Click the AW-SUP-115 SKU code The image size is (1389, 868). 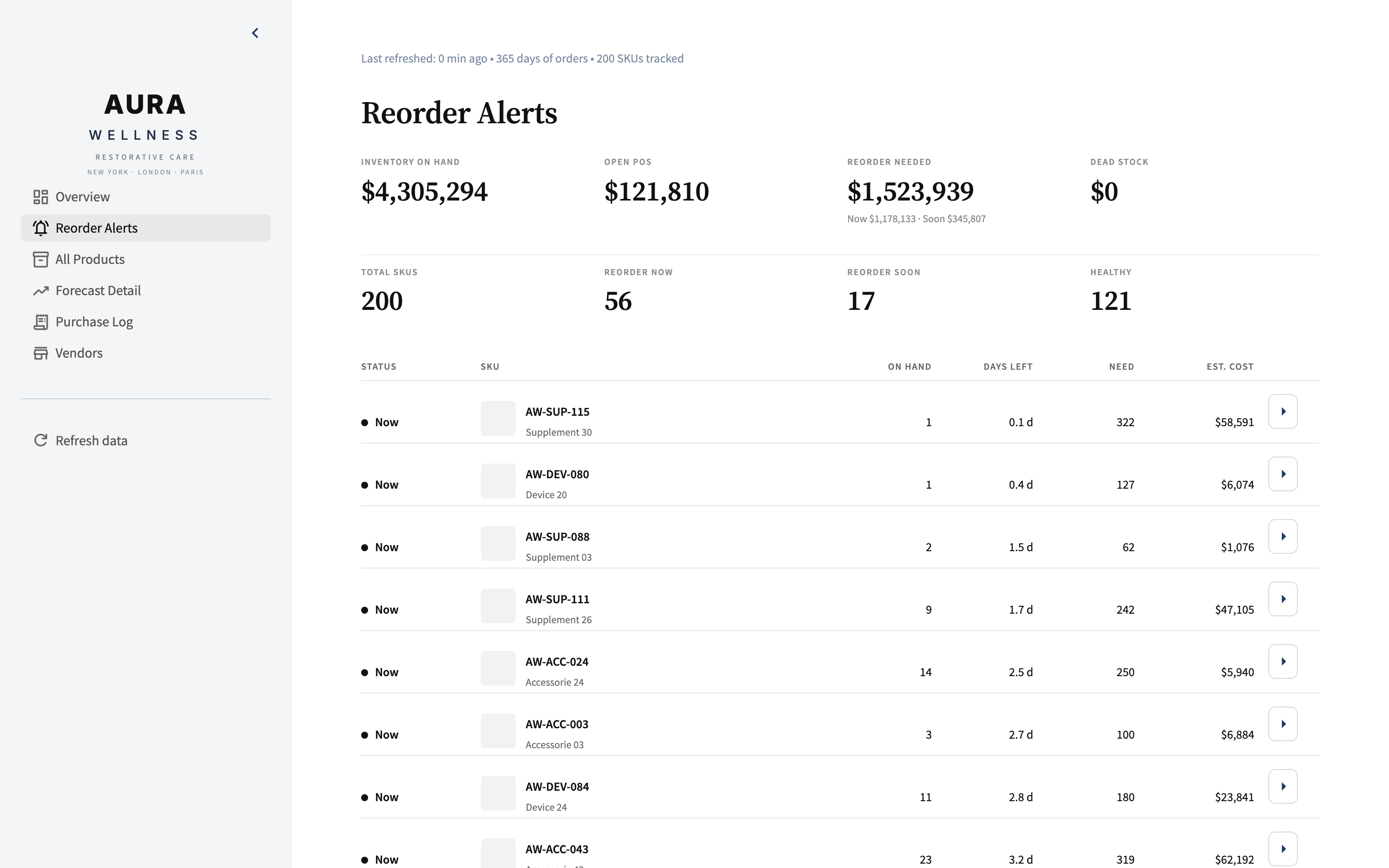pyautogui.click(x=557, y=412)
